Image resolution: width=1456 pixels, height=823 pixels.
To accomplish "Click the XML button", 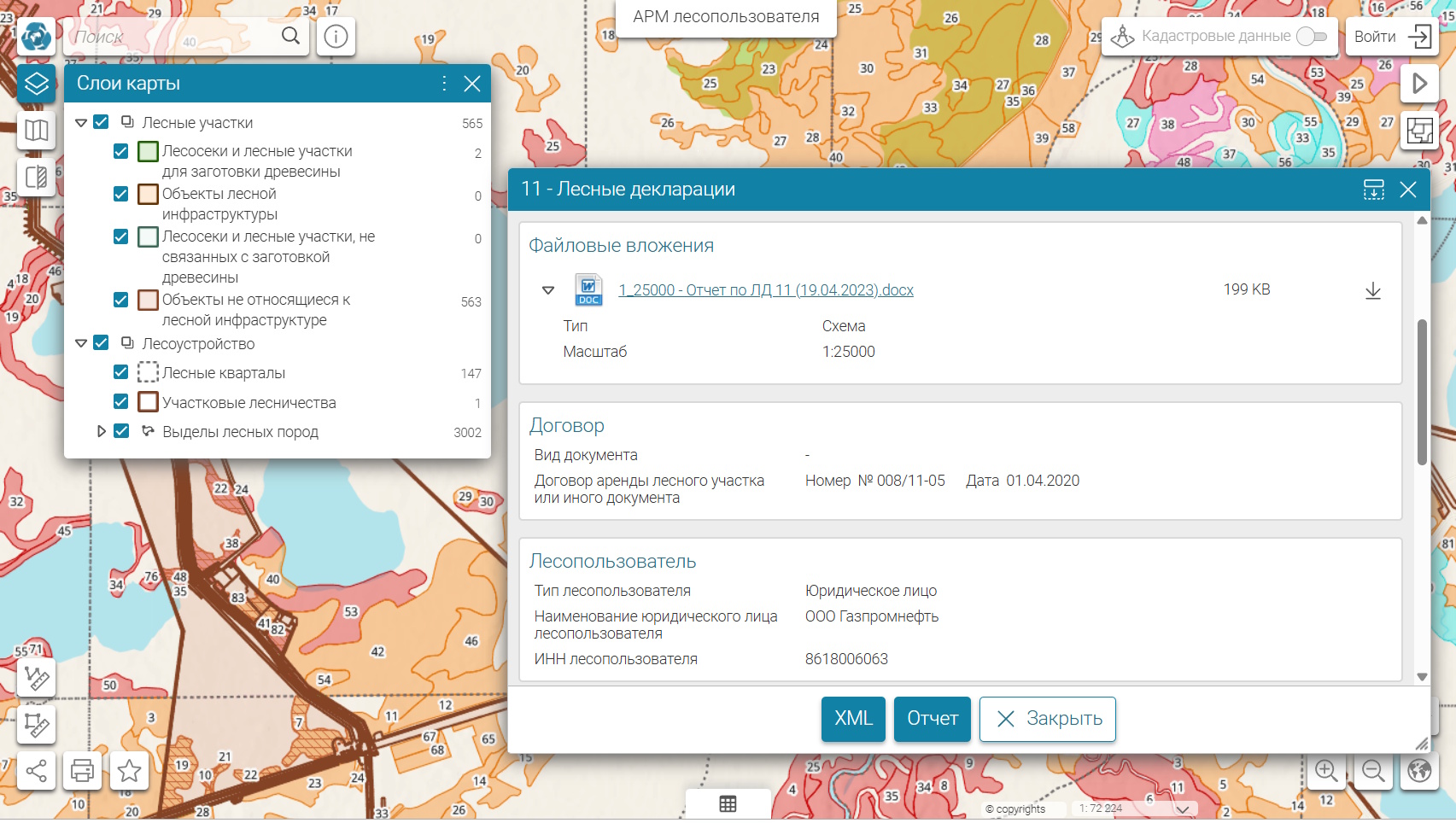I will (852, 719).
